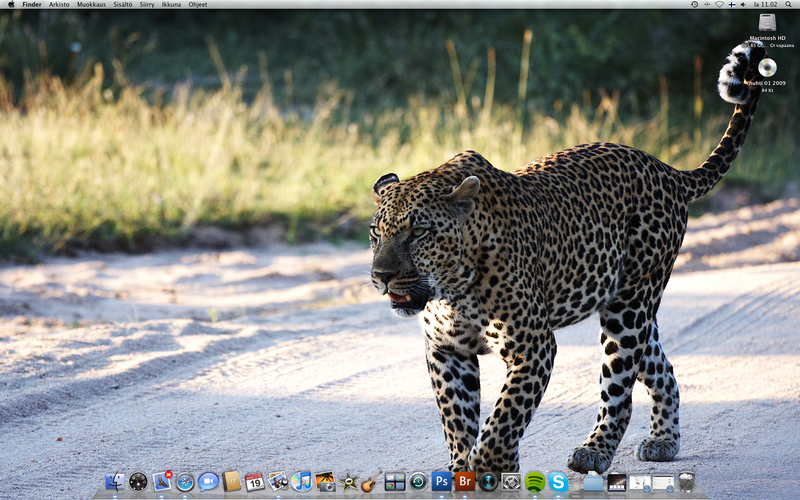Screen dimensions: 800x500
Task: Open iChat speech bubble icon
Action: (x=208, y=481)
